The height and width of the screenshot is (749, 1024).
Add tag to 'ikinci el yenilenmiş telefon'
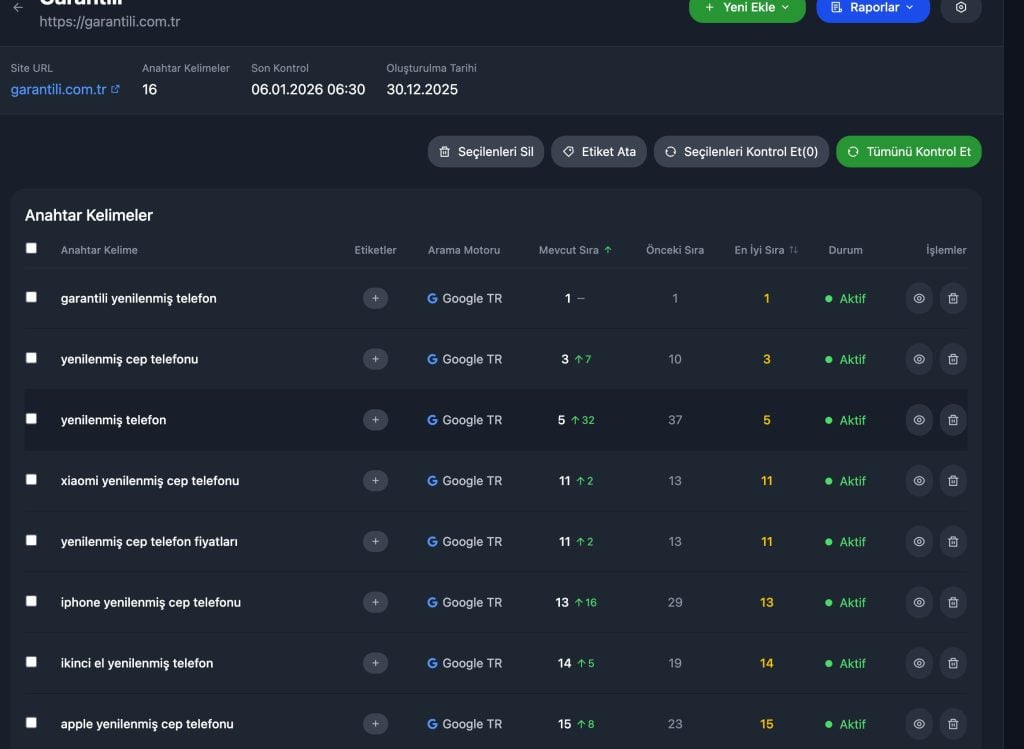click(375, 663)
